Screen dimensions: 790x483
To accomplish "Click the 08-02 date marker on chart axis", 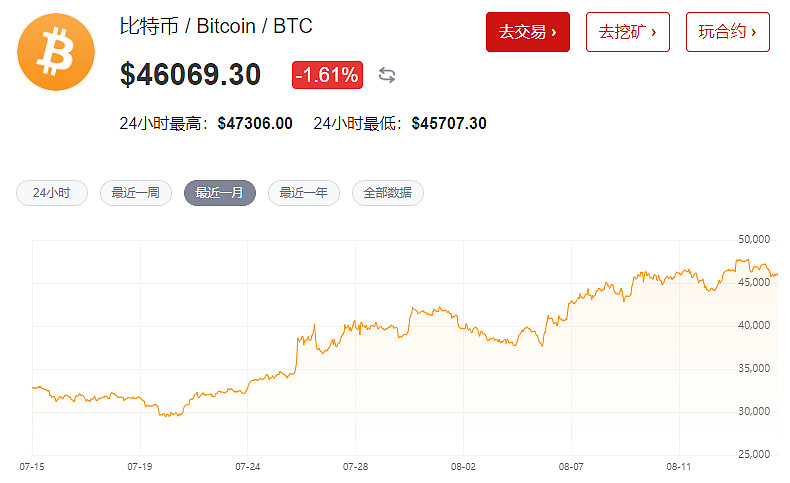I will coord(463,466).
